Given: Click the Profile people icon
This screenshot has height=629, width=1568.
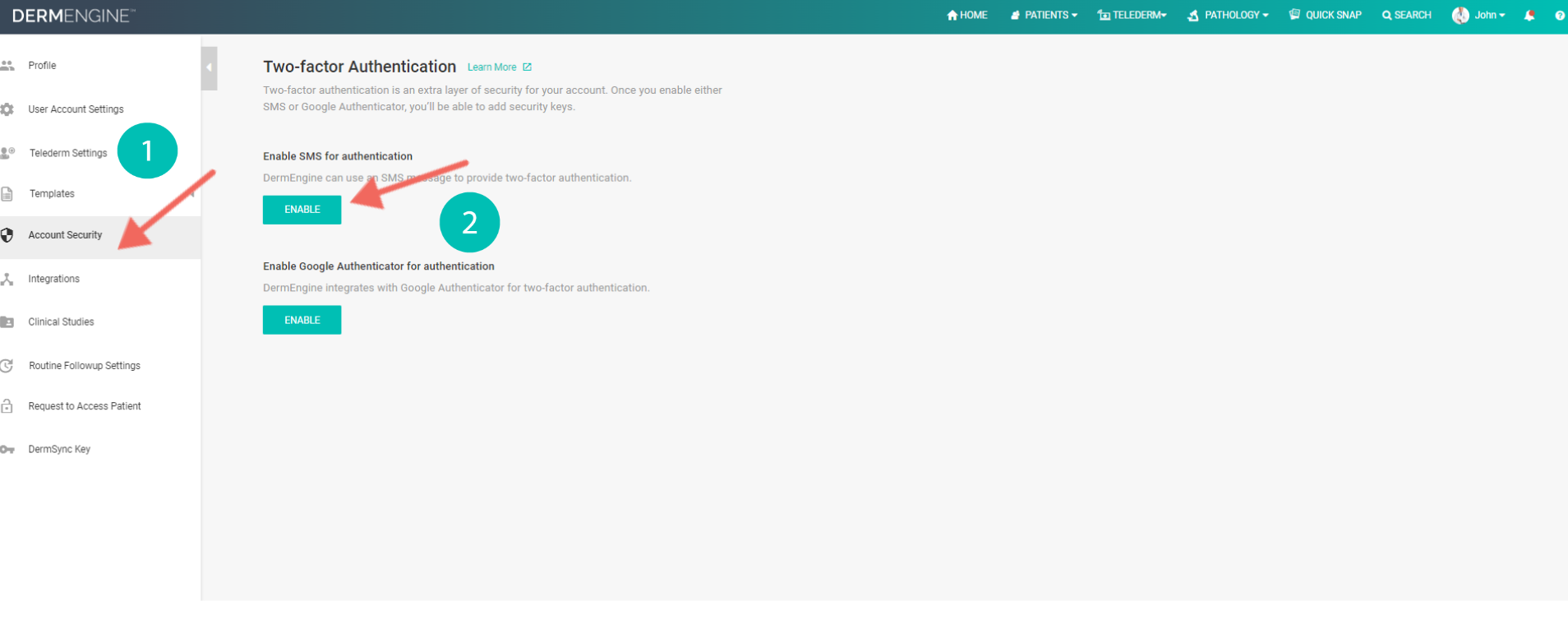Looking at the screenshot, I should (7, 65).
